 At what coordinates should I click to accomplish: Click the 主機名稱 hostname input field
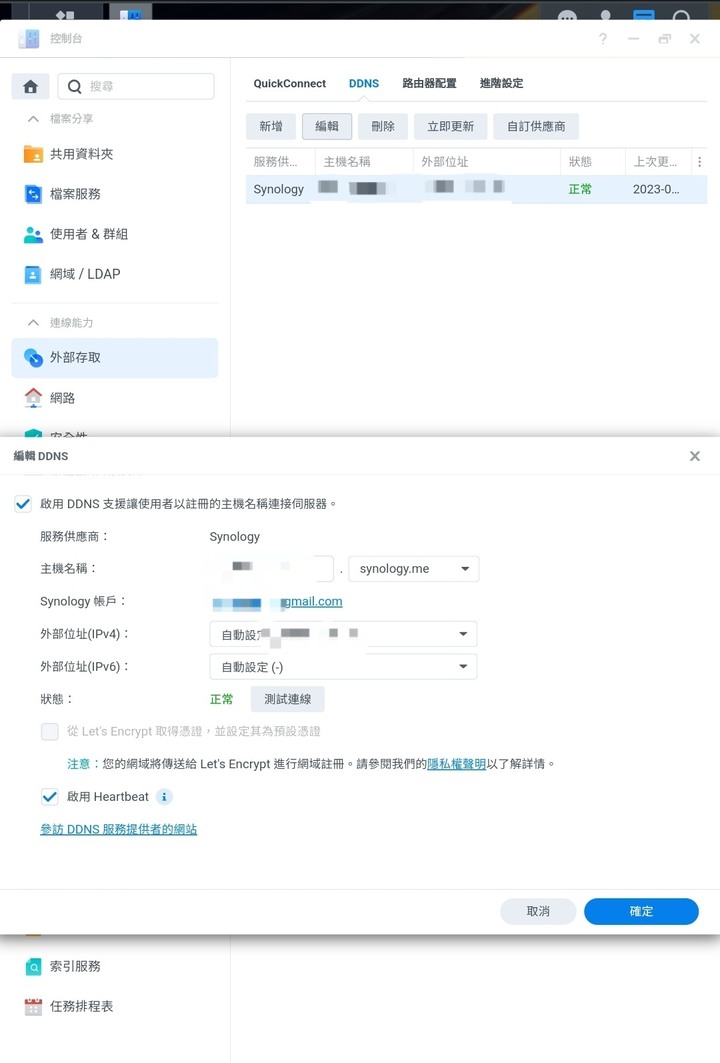271,569
